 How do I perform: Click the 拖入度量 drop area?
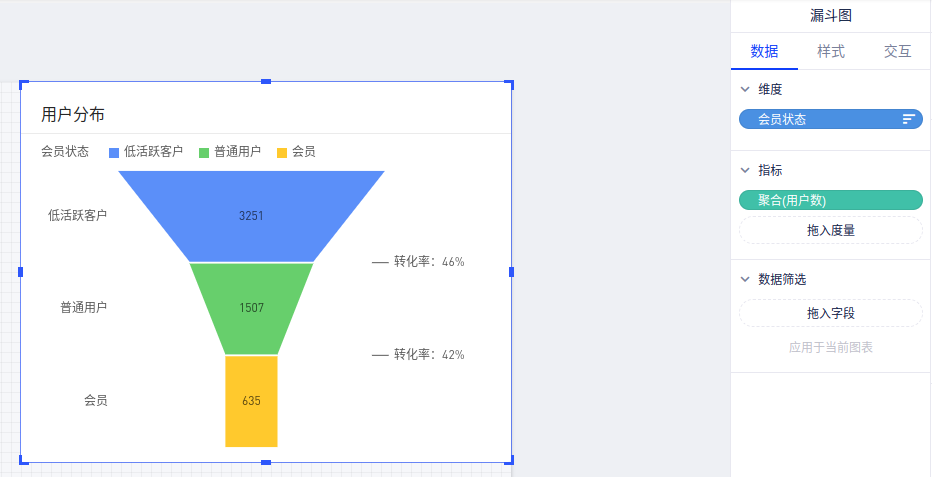tap(830, 230)
